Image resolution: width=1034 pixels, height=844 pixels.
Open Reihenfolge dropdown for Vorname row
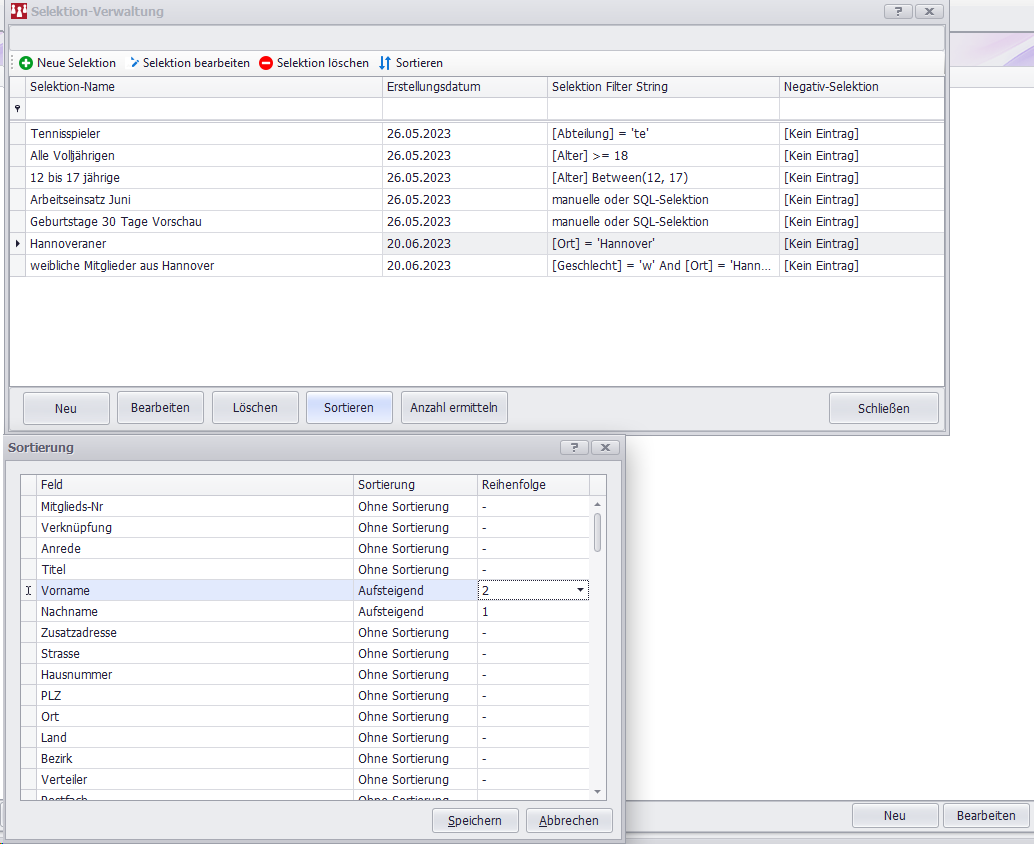click(581, 591)
